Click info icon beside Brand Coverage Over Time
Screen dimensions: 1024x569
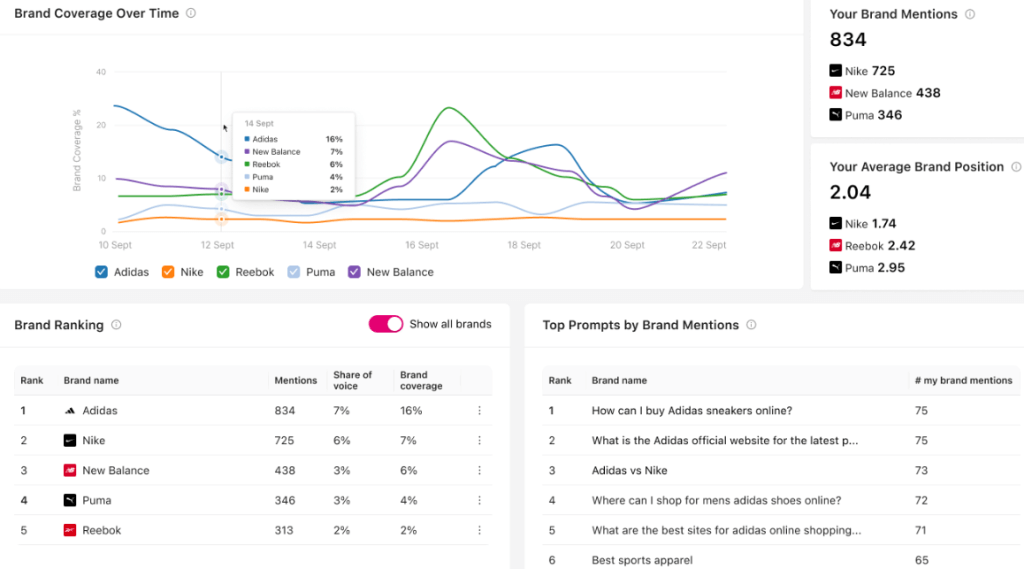pyautogui.click(x=191, y=14)
